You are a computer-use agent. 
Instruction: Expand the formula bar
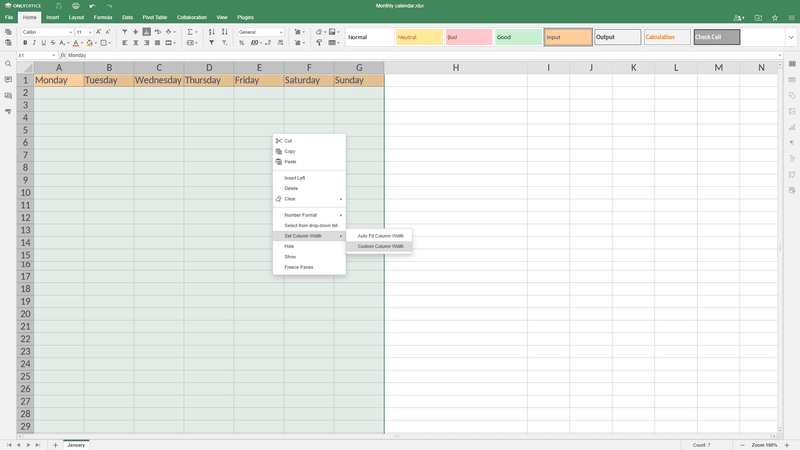pyautogui.click(x=780, y=55)
